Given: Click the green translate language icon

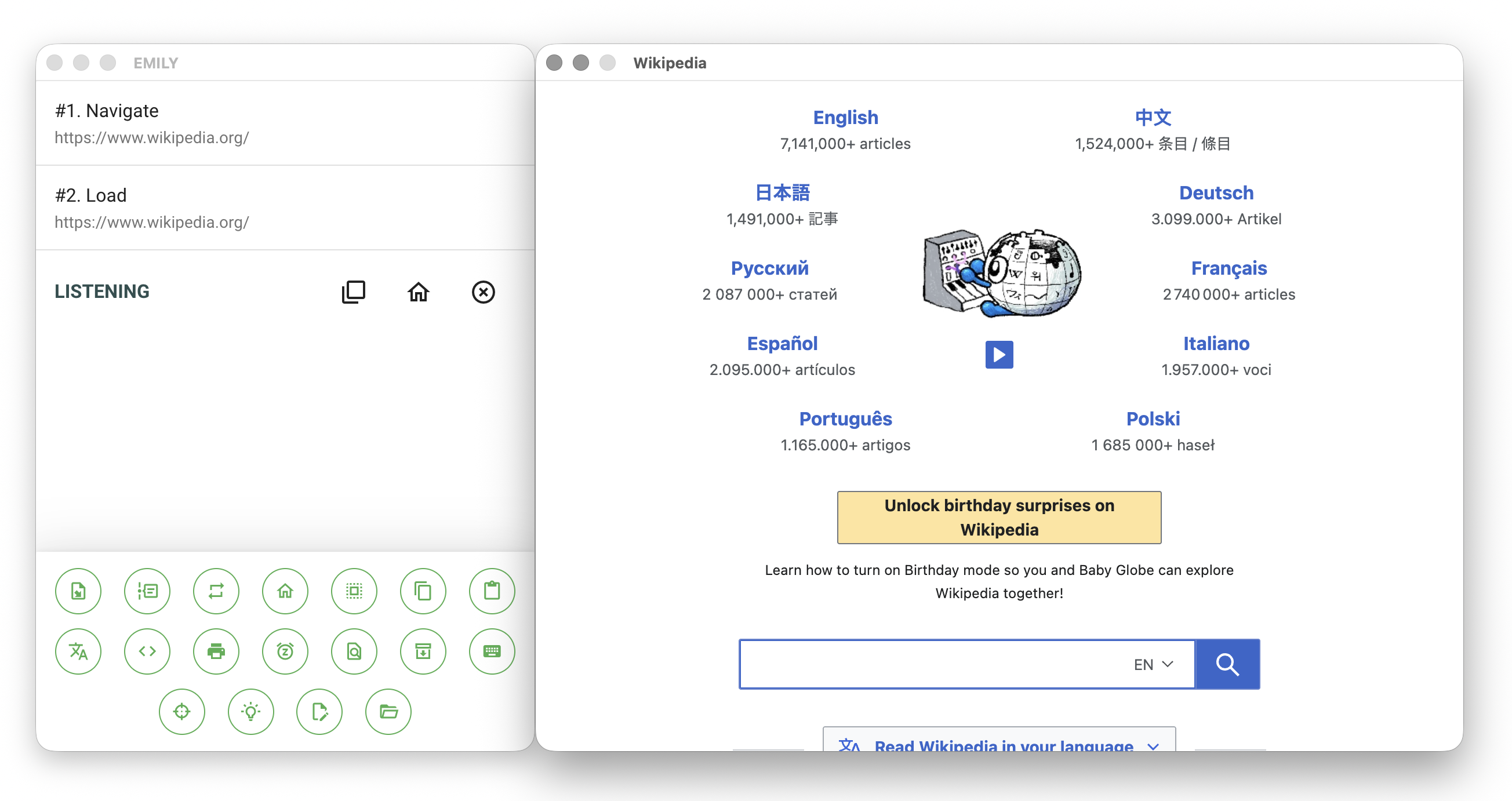Looking at the screenshot, I should (78, 651).
